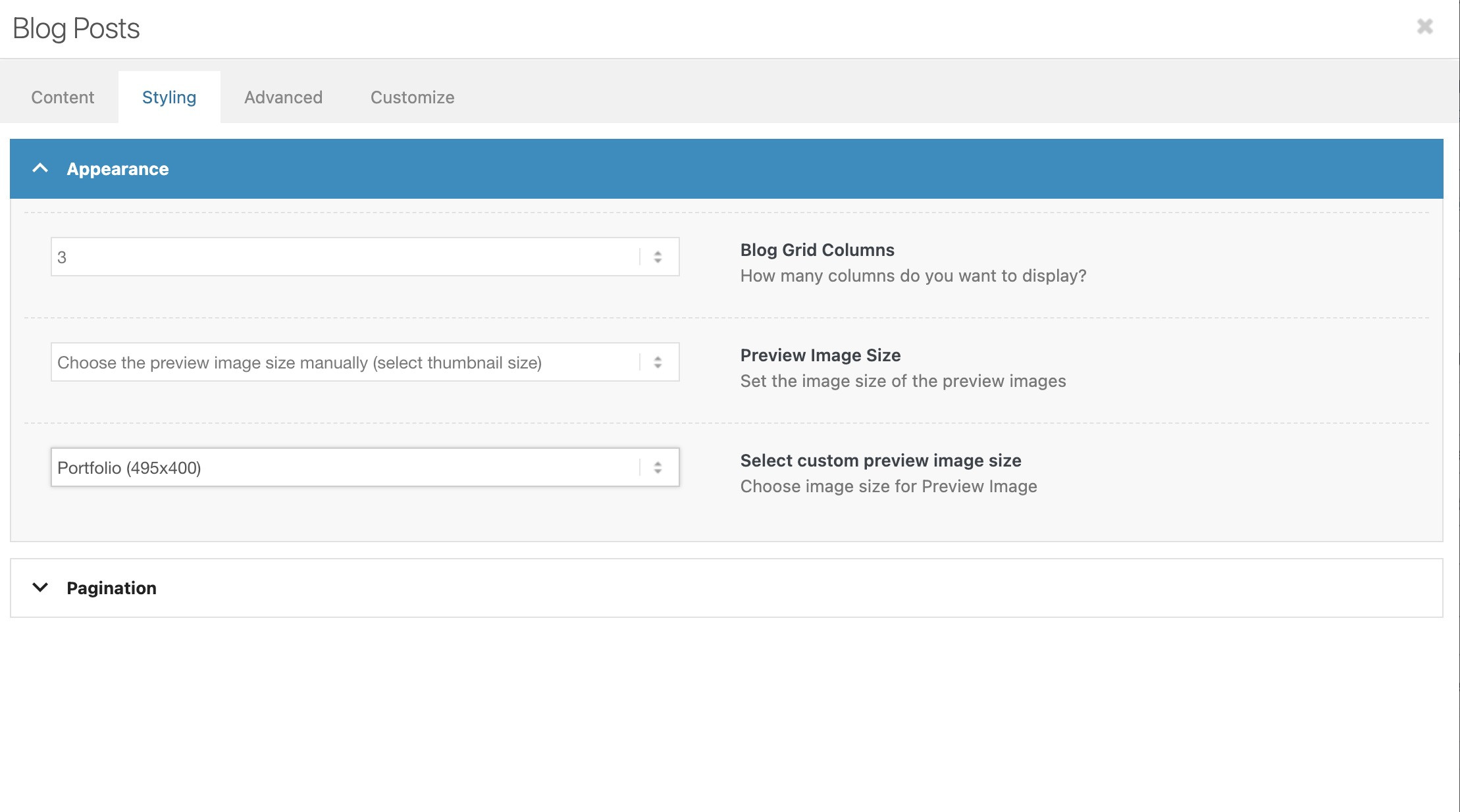1460x812 pixels.
Task: Collapse the Appearance section title
Action: pos(118,169)
